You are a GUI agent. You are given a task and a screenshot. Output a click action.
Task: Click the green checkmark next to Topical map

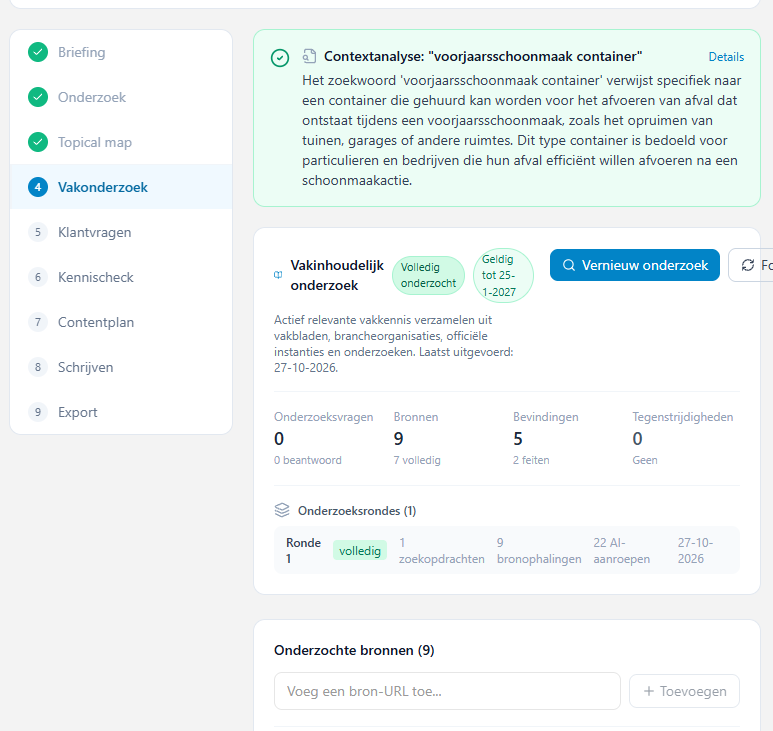click(x=38, y=142)
